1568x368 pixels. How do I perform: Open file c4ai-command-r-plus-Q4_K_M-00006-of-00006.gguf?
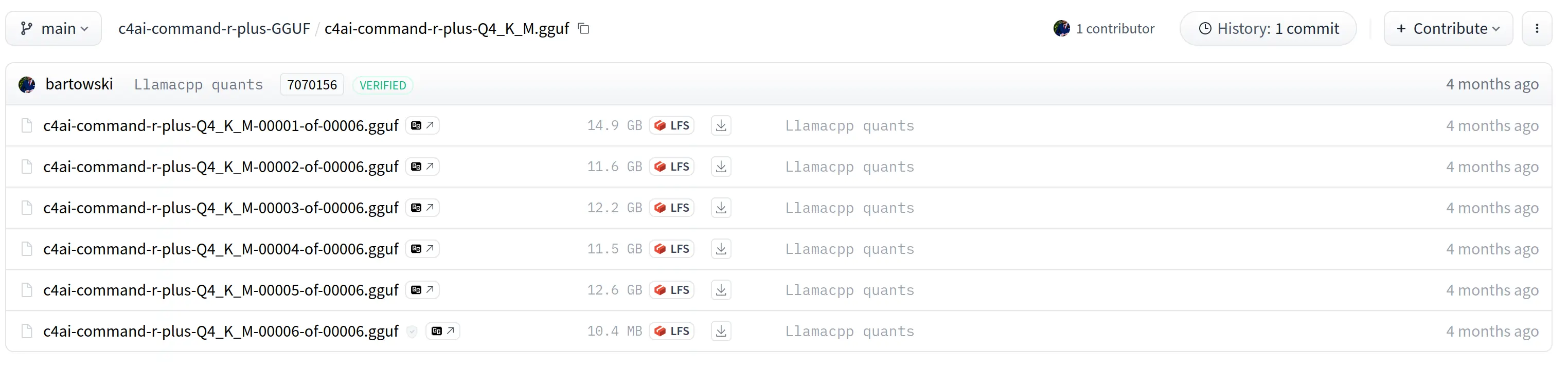click(x=221, y=331)
